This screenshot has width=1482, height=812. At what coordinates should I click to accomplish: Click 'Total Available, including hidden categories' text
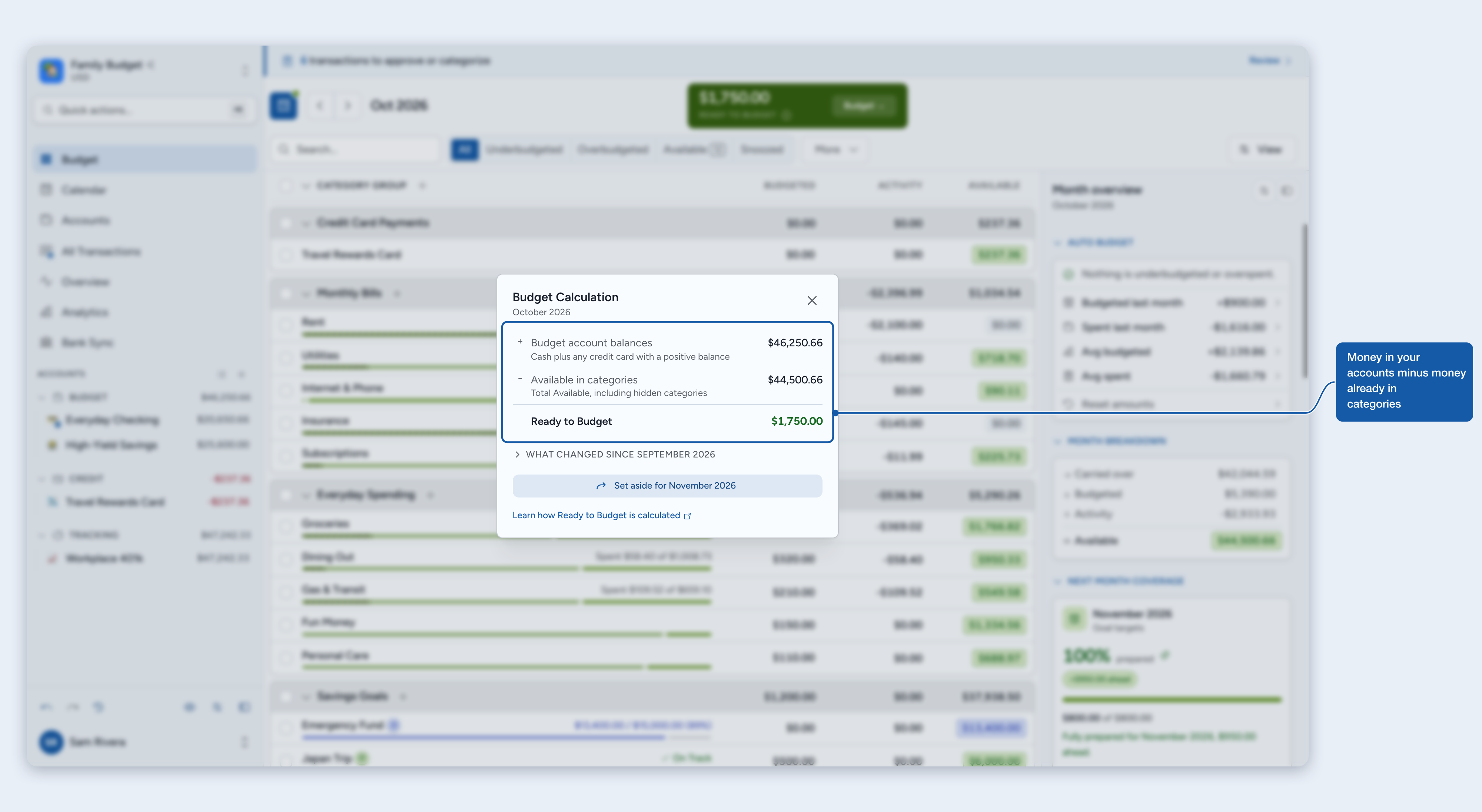[x=618, y=393]
